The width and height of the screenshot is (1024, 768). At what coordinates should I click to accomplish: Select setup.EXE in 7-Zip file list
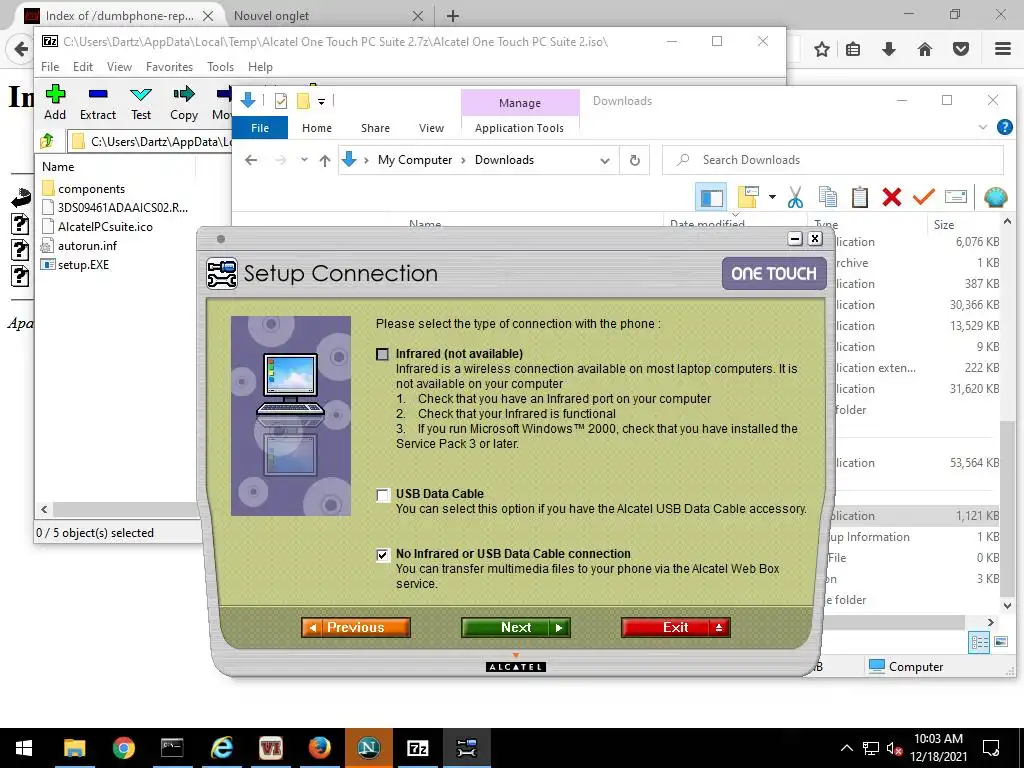click(83, 264)
